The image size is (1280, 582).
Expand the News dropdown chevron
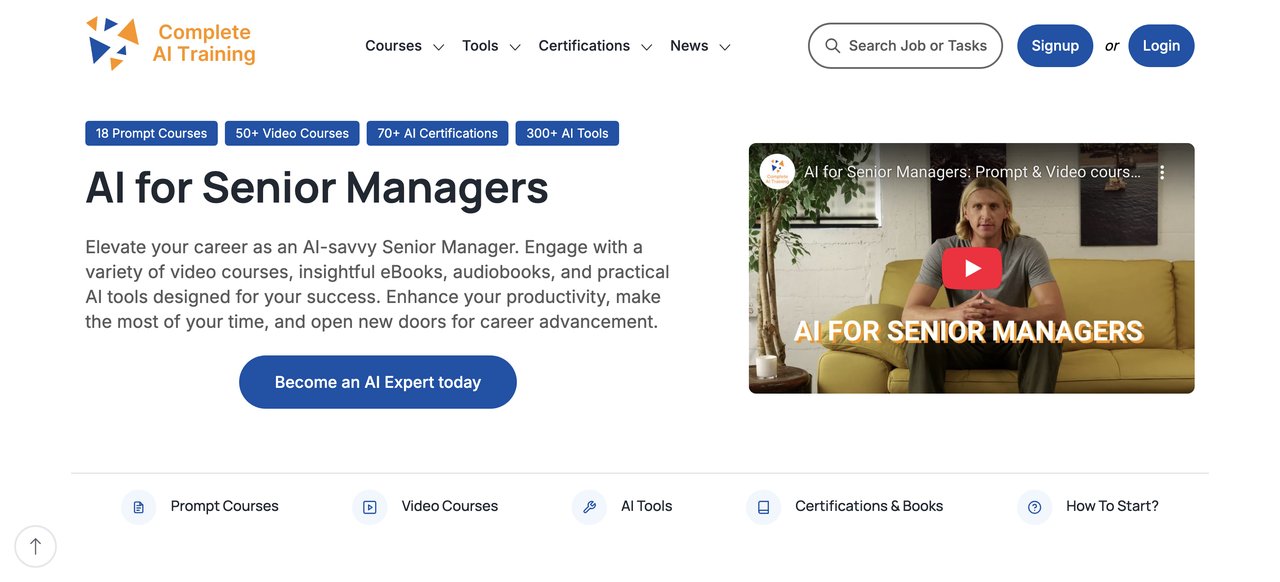point(725,47)
